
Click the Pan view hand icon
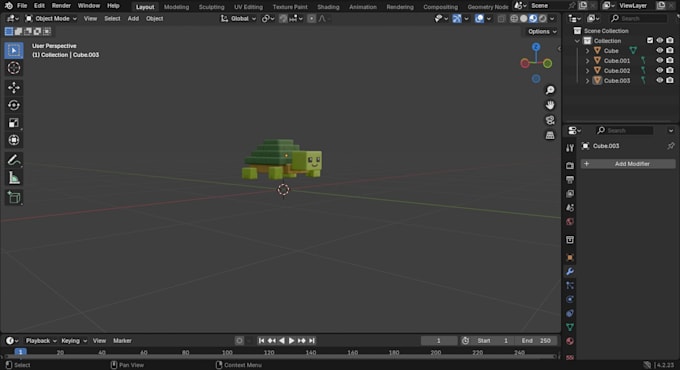pyautogui.click(x=550, y=105)
